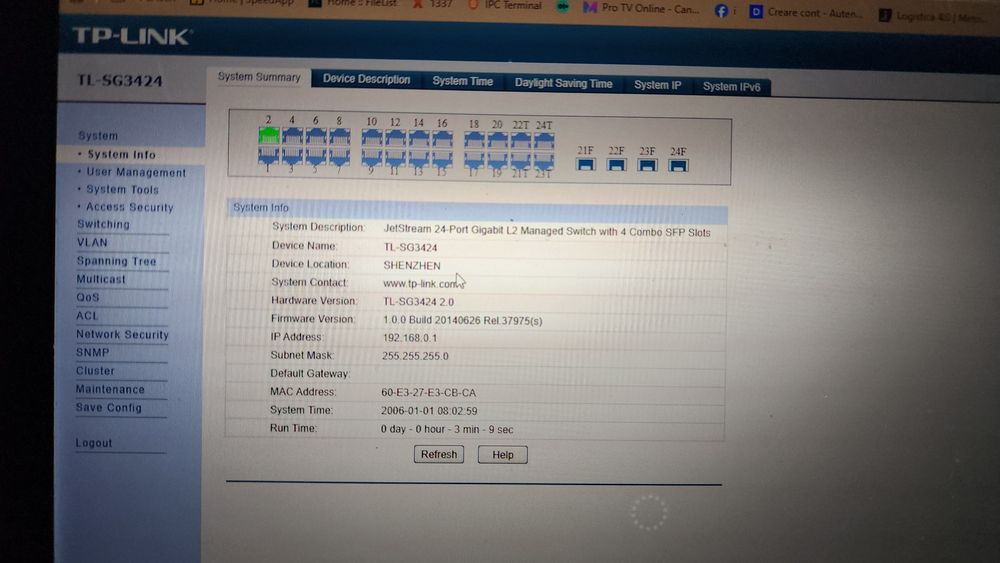Open the Pro TV Online bookmark
Screen dimensions: 1000x563
(x=642, y=9)
